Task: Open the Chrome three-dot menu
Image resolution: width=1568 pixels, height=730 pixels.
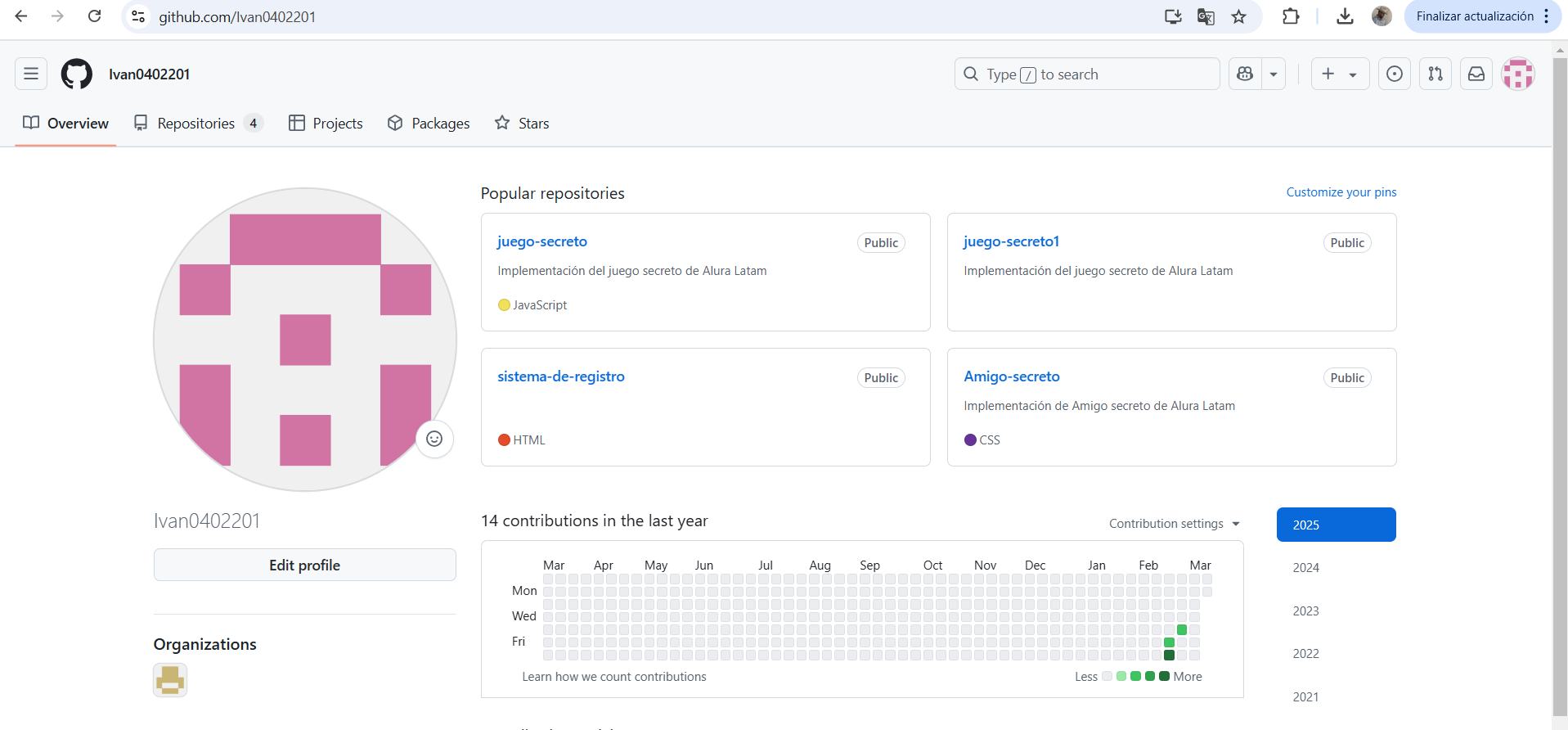Action: pos(1547,16)
